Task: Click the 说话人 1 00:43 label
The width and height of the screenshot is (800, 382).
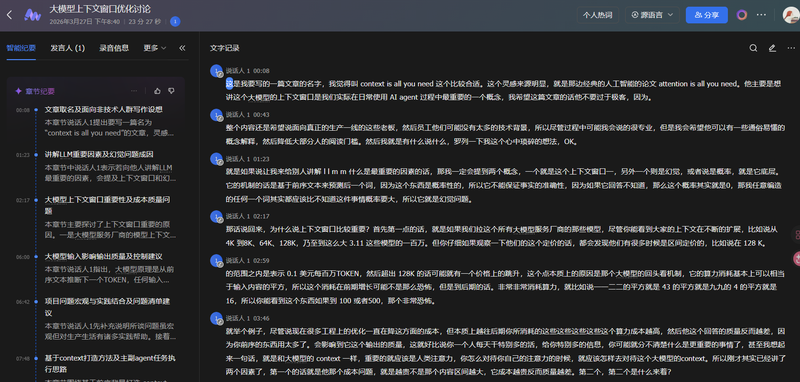Action: tap(247, 114)
